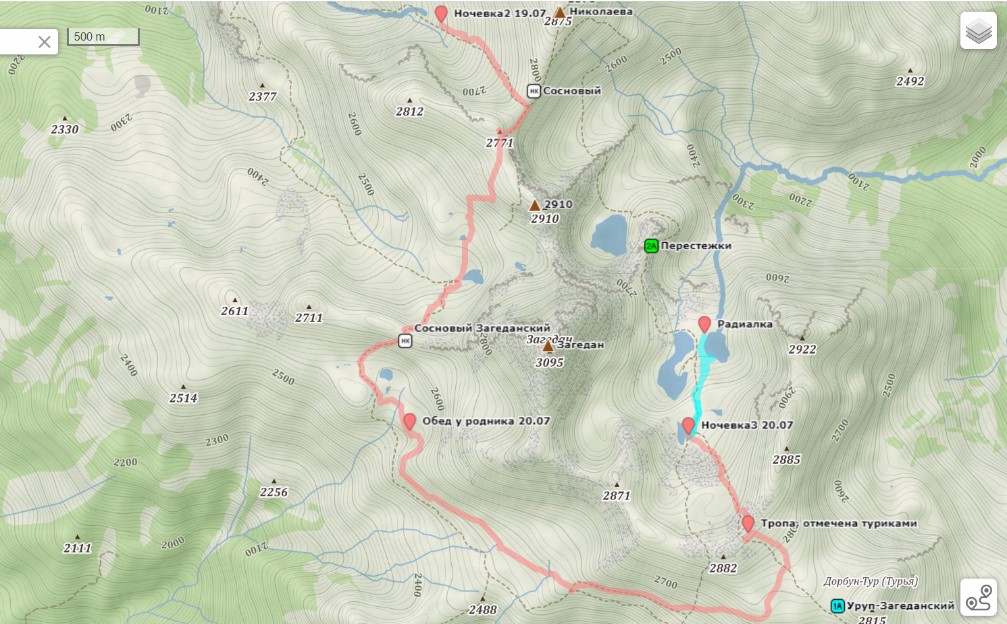Open the Сосновый pass НК icon
Viewport: 1007px width, 624px height.
tap(534, 91)
